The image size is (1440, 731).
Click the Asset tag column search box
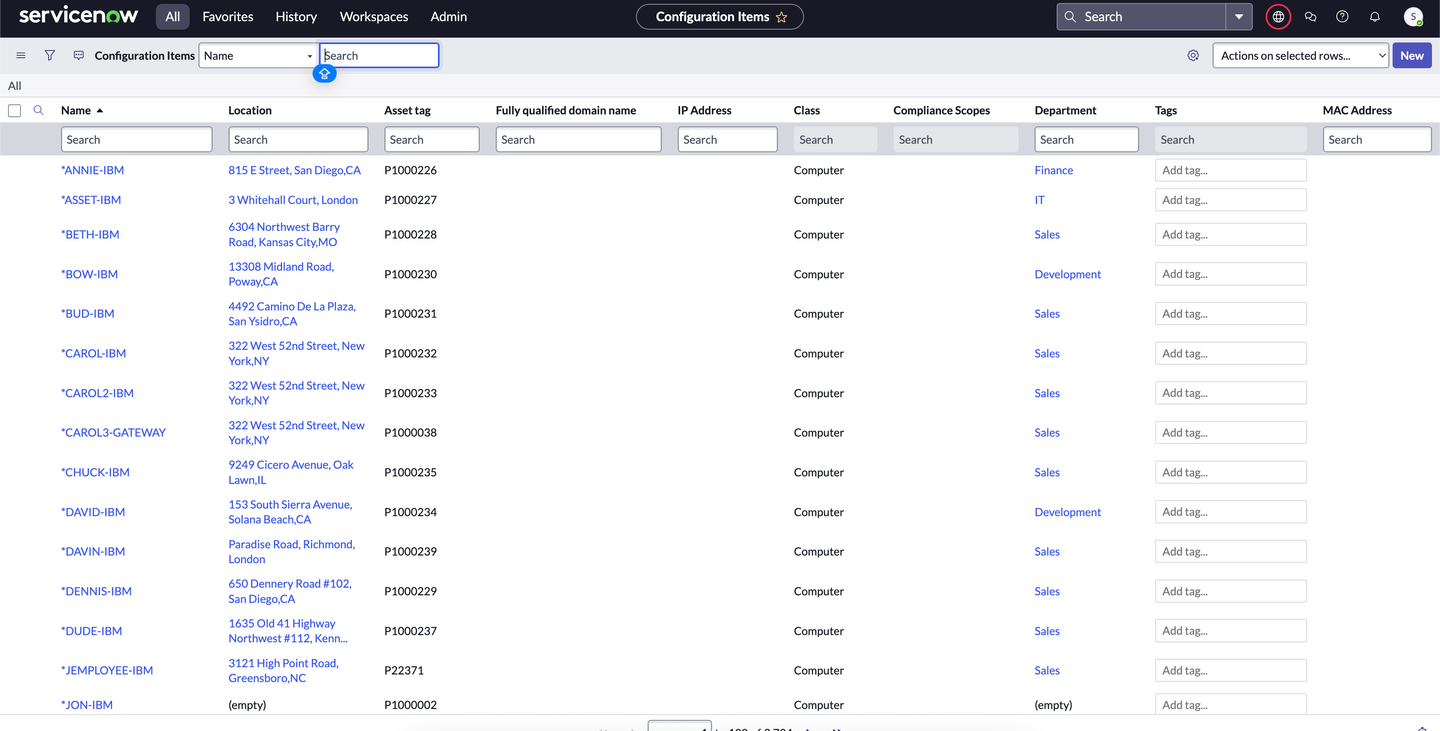pos(432,140)
